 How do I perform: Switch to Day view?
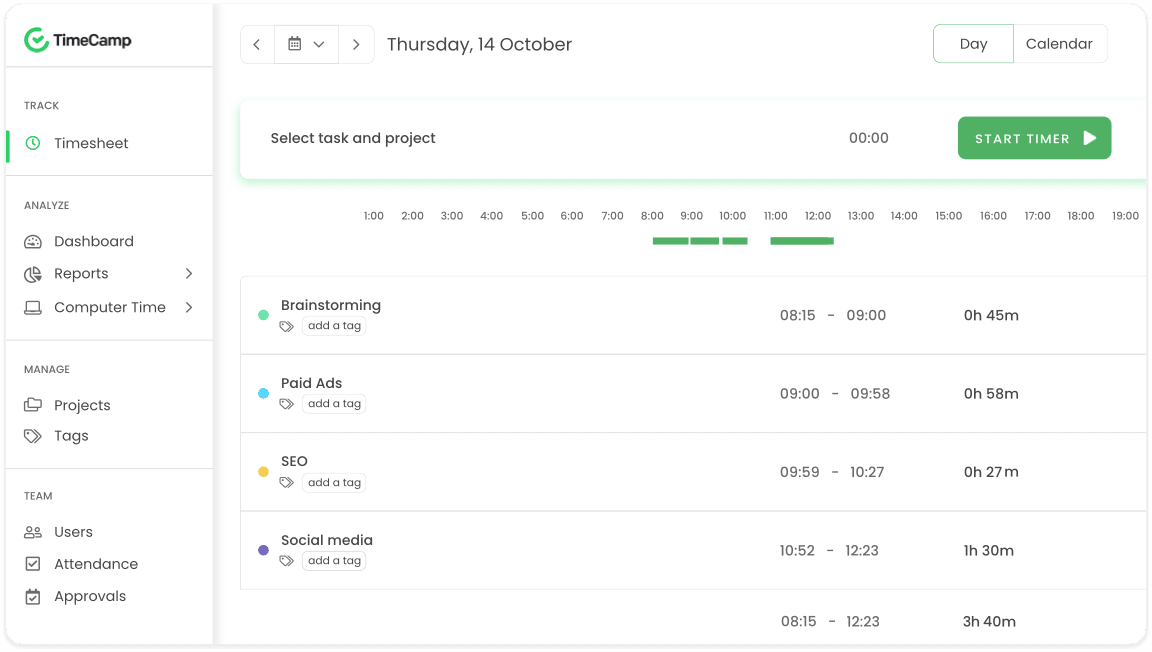tap(973, 44)
